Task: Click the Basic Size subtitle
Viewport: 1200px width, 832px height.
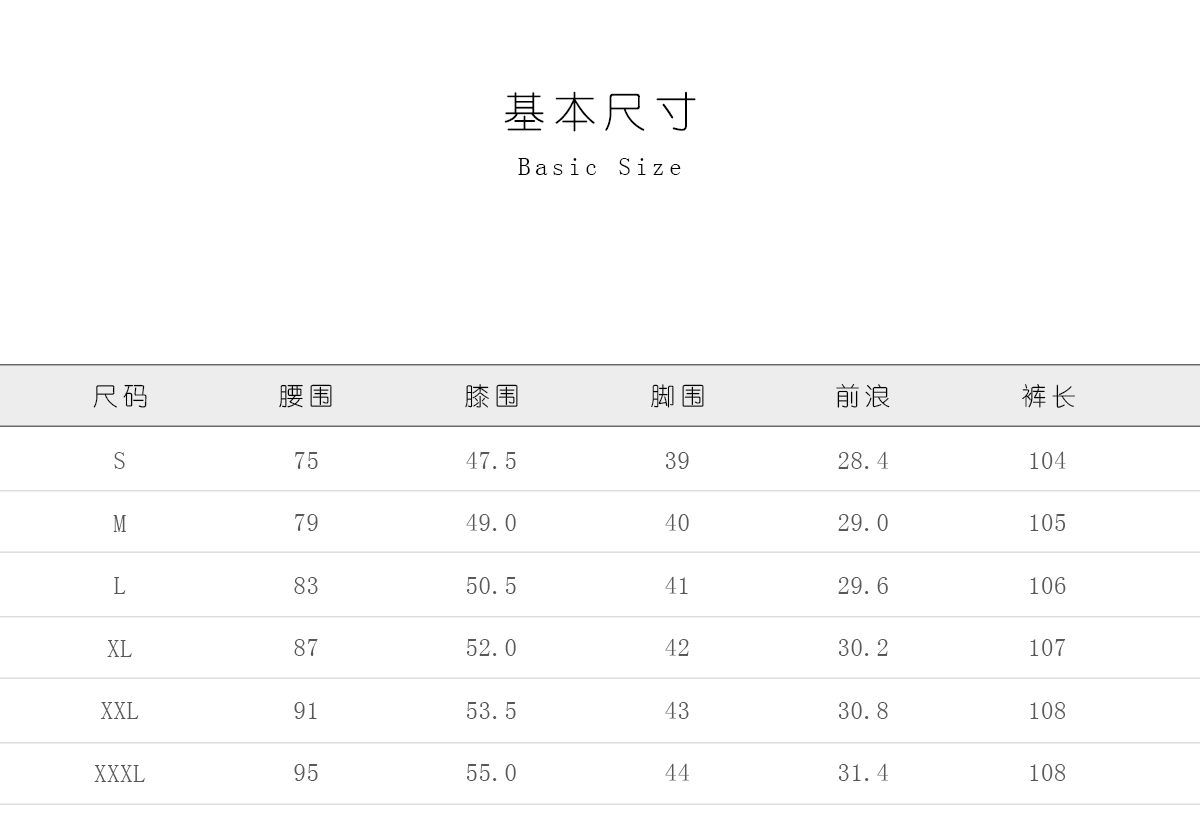Action: click(599, 168)
